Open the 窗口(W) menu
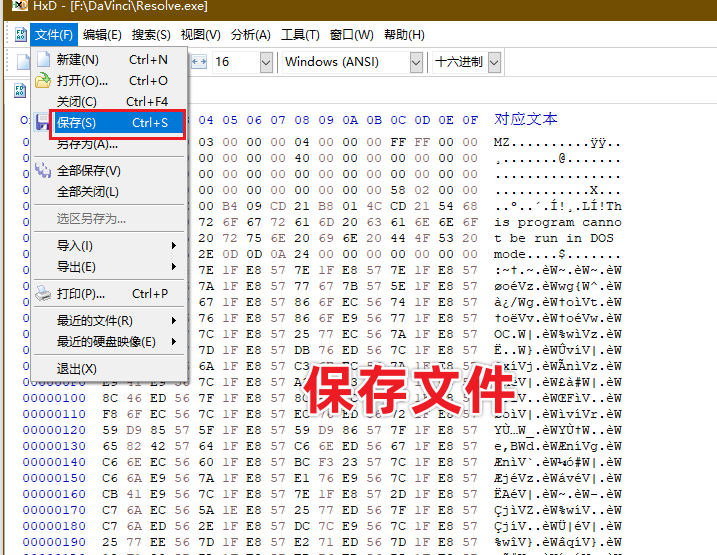 pos(351,35)
